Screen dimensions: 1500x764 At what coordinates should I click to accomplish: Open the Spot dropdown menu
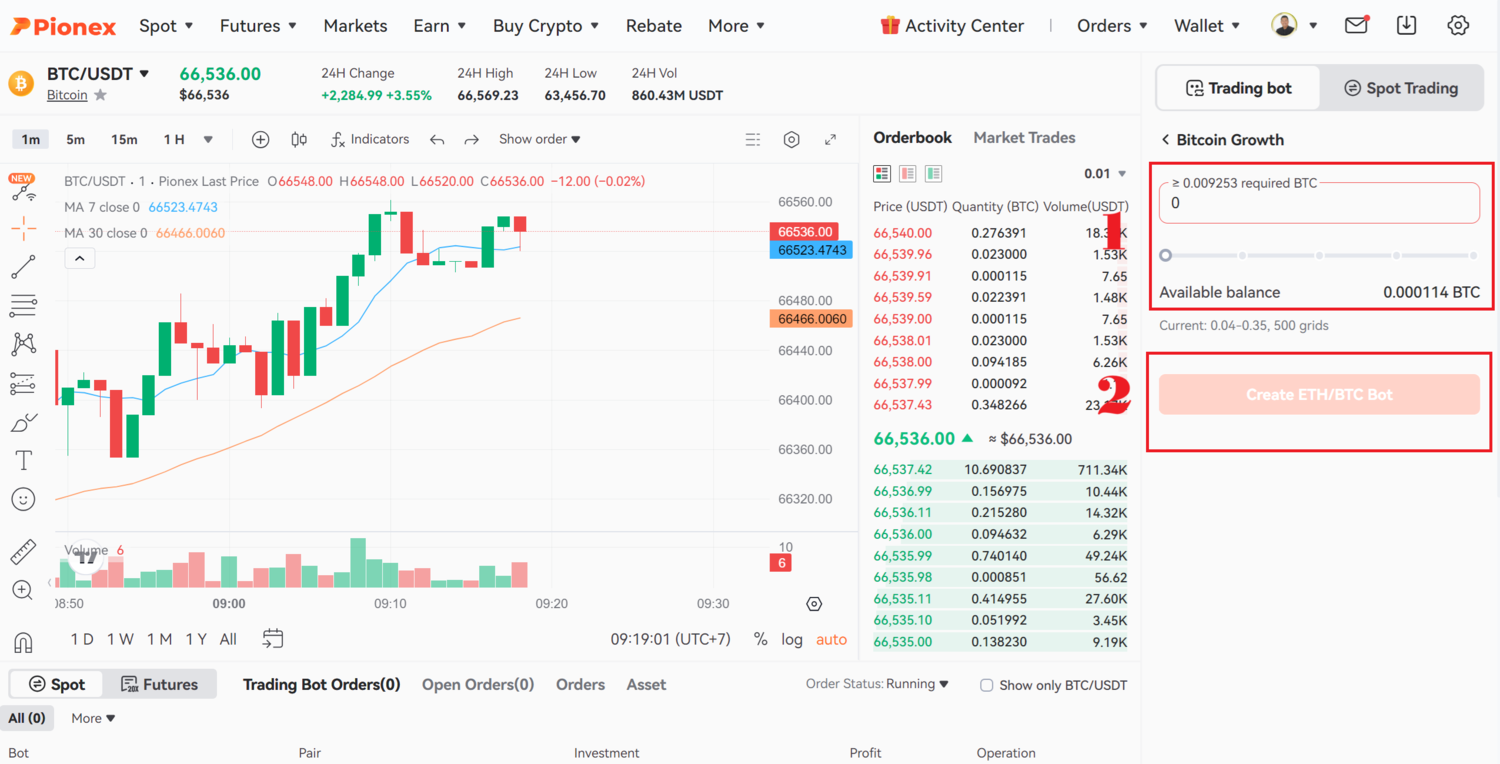166,26
